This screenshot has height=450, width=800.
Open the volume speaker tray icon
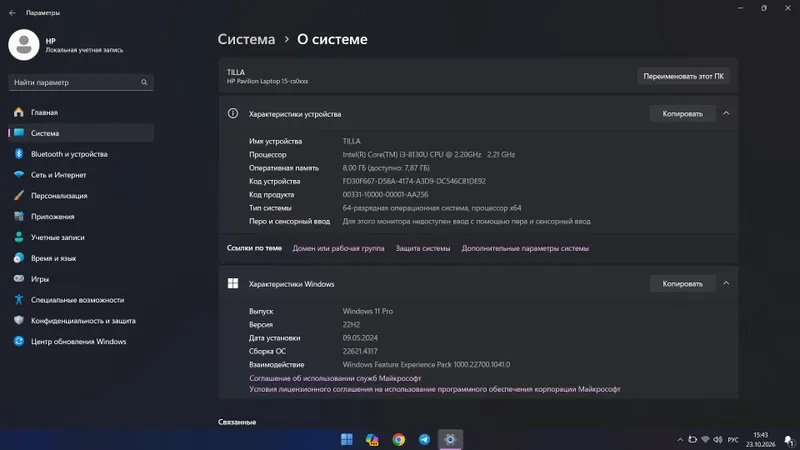[x=718, y=440]
